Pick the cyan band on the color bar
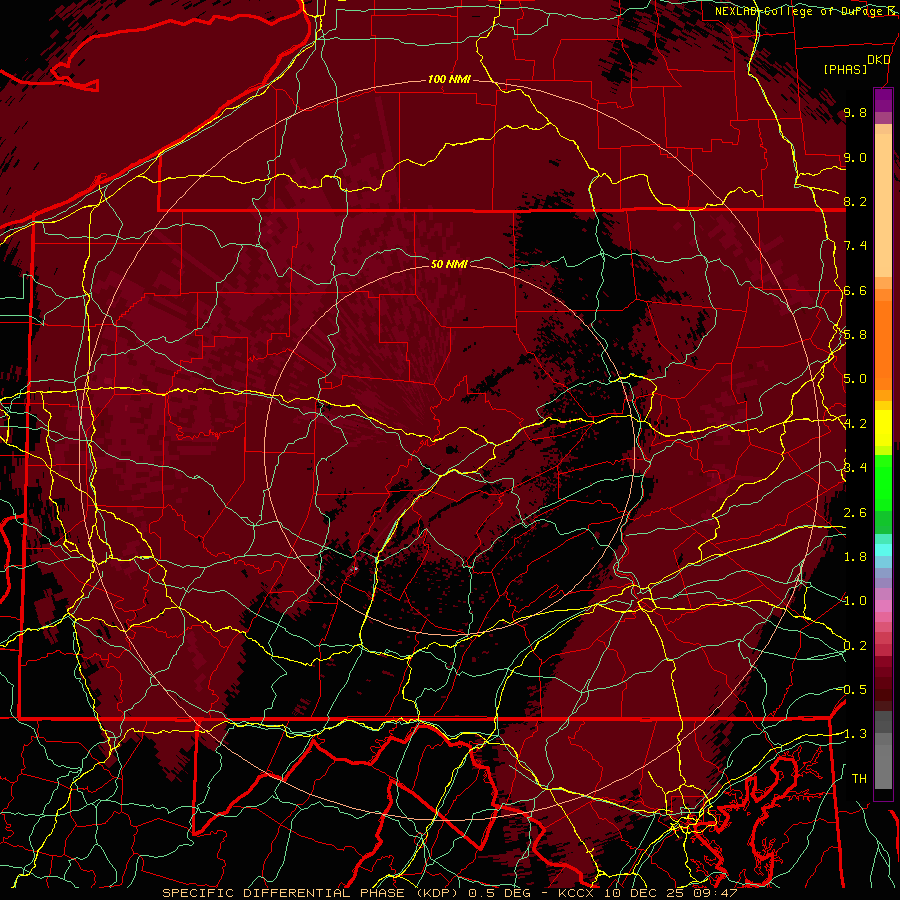Viewport: 900px width, 900px height. tap(883, 550)
